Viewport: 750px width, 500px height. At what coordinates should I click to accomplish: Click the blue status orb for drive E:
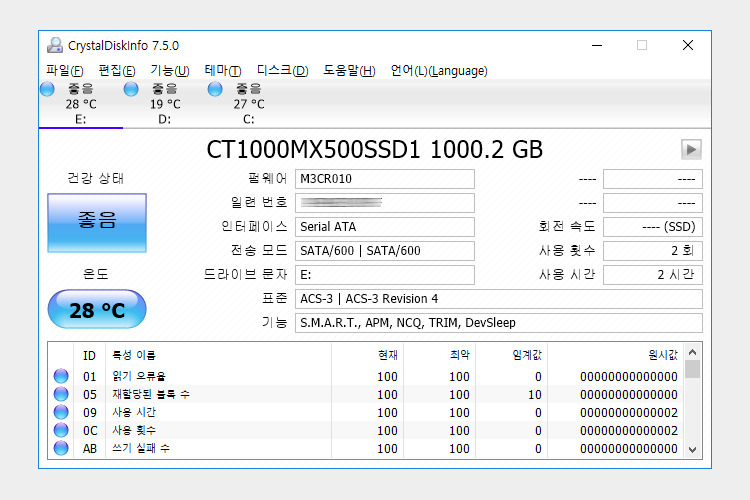(47, 89)
